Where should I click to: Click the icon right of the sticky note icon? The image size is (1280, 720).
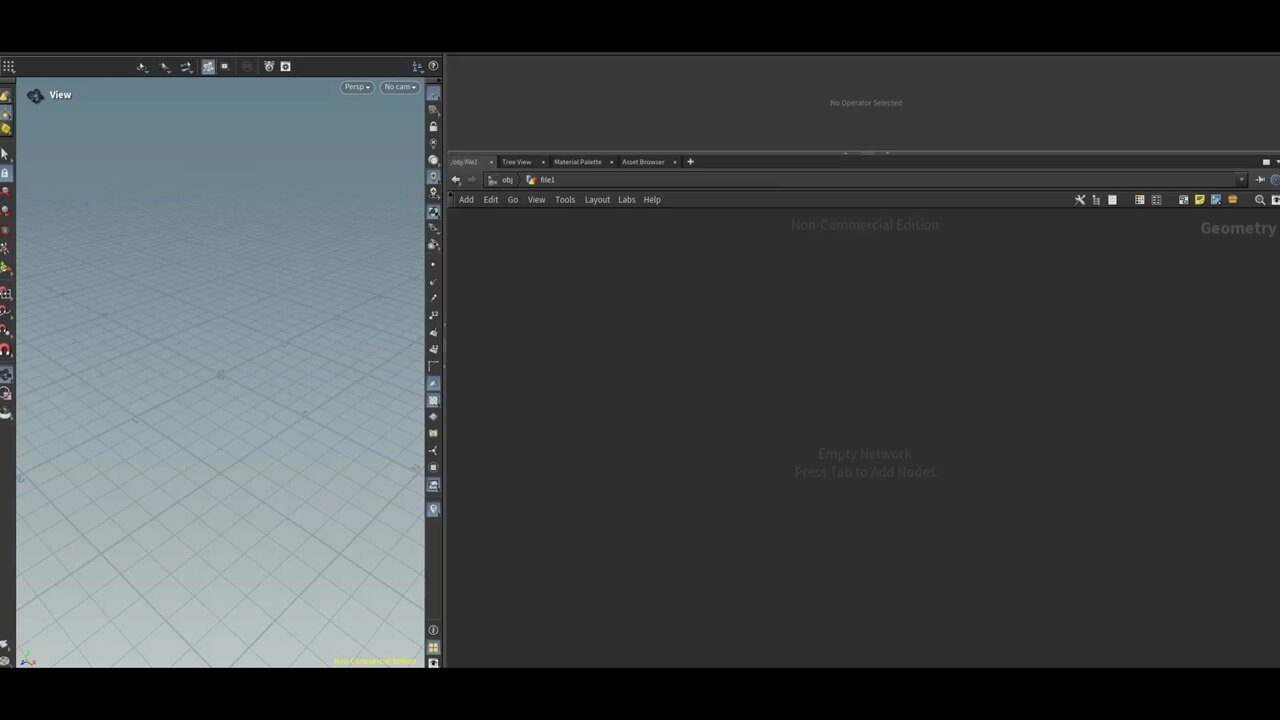click(1216, 200)
